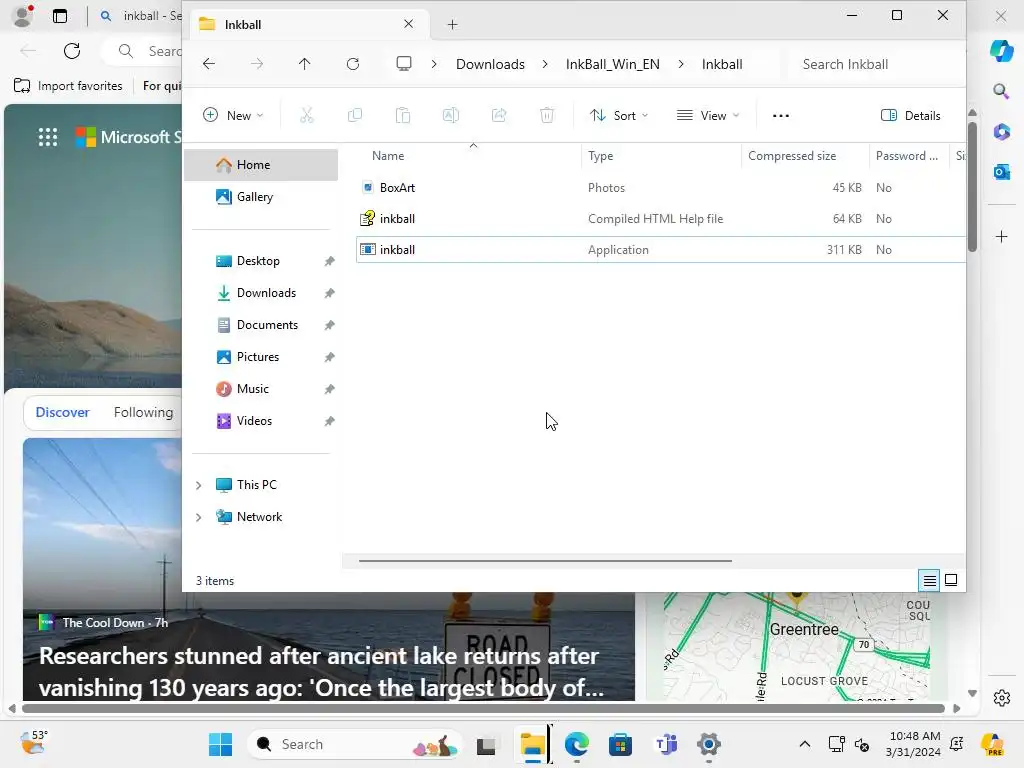
Task: Click the This PC monitor icon in address bar
Action: pyautogui.click(x=404, y=63)
